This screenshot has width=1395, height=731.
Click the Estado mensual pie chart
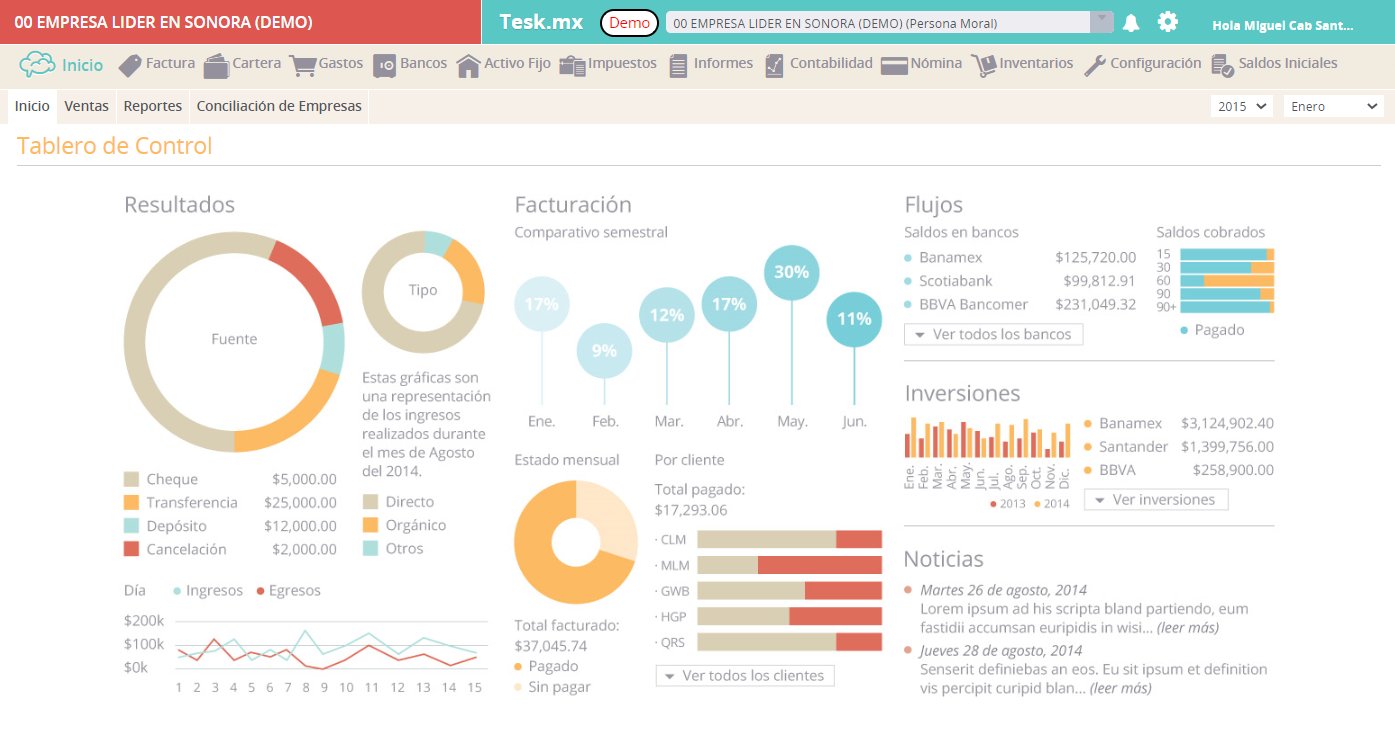pos(576,543)
